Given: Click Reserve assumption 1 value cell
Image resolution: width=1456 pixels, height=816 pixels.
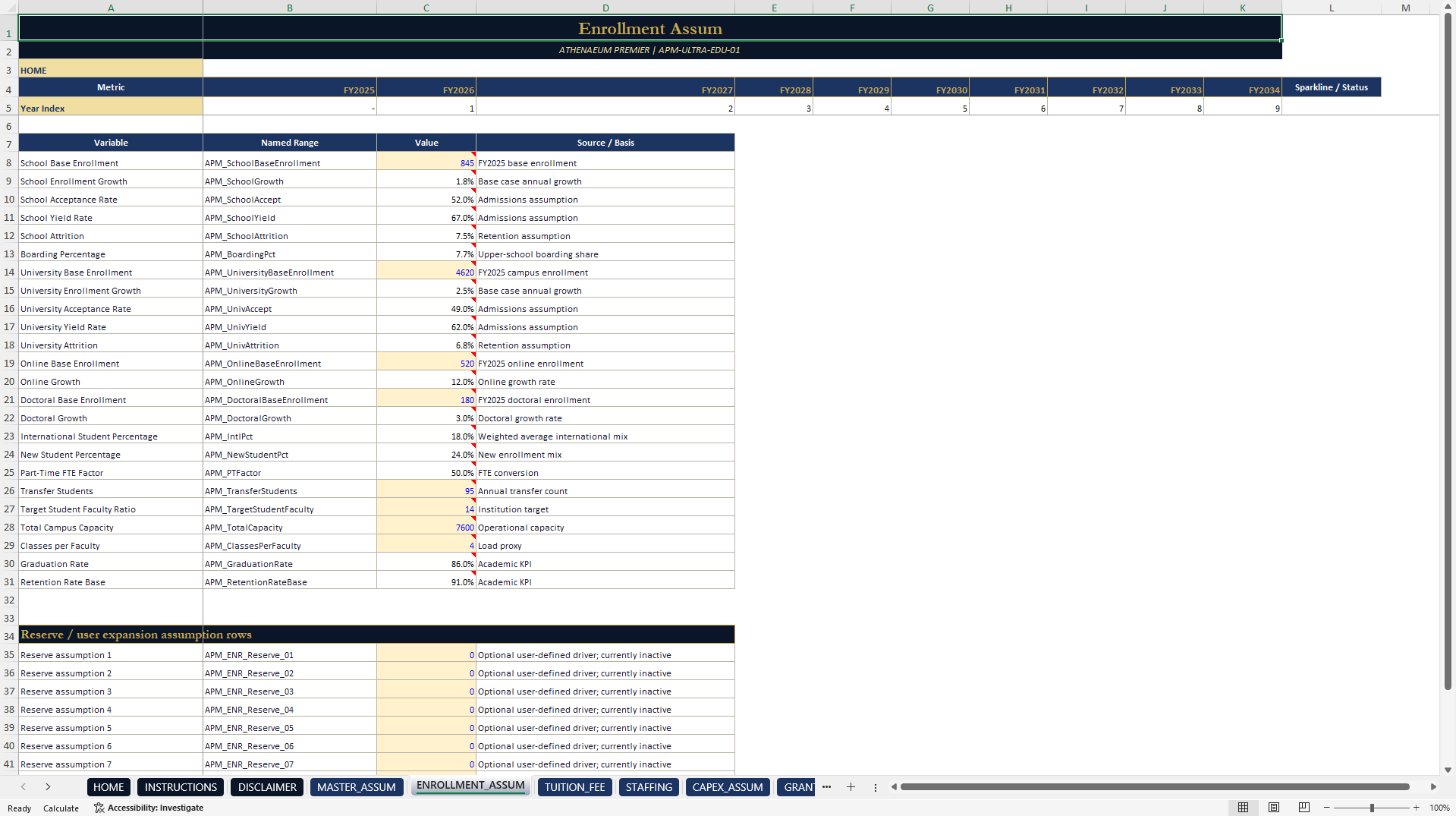Looking at the screenshot, I should [x=426, y=655].
